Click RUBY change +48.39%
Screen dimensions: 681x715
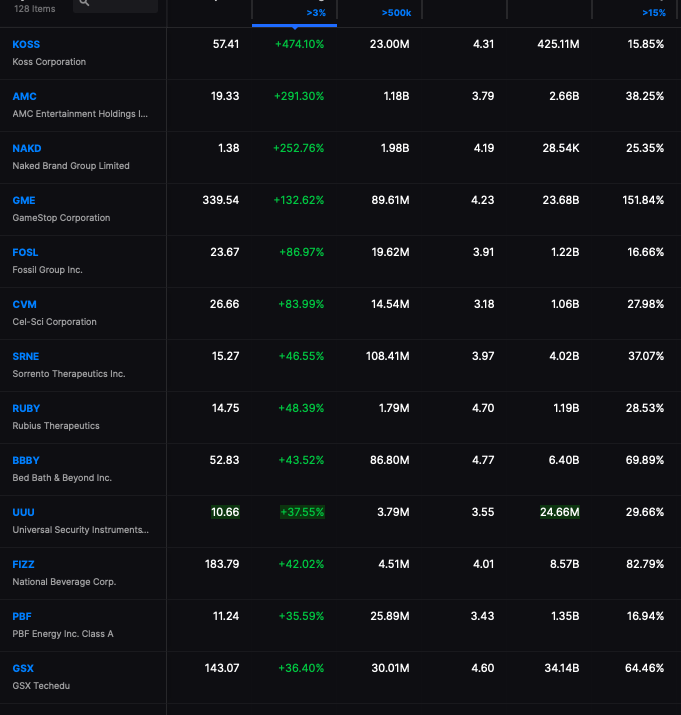click(301, 408)
